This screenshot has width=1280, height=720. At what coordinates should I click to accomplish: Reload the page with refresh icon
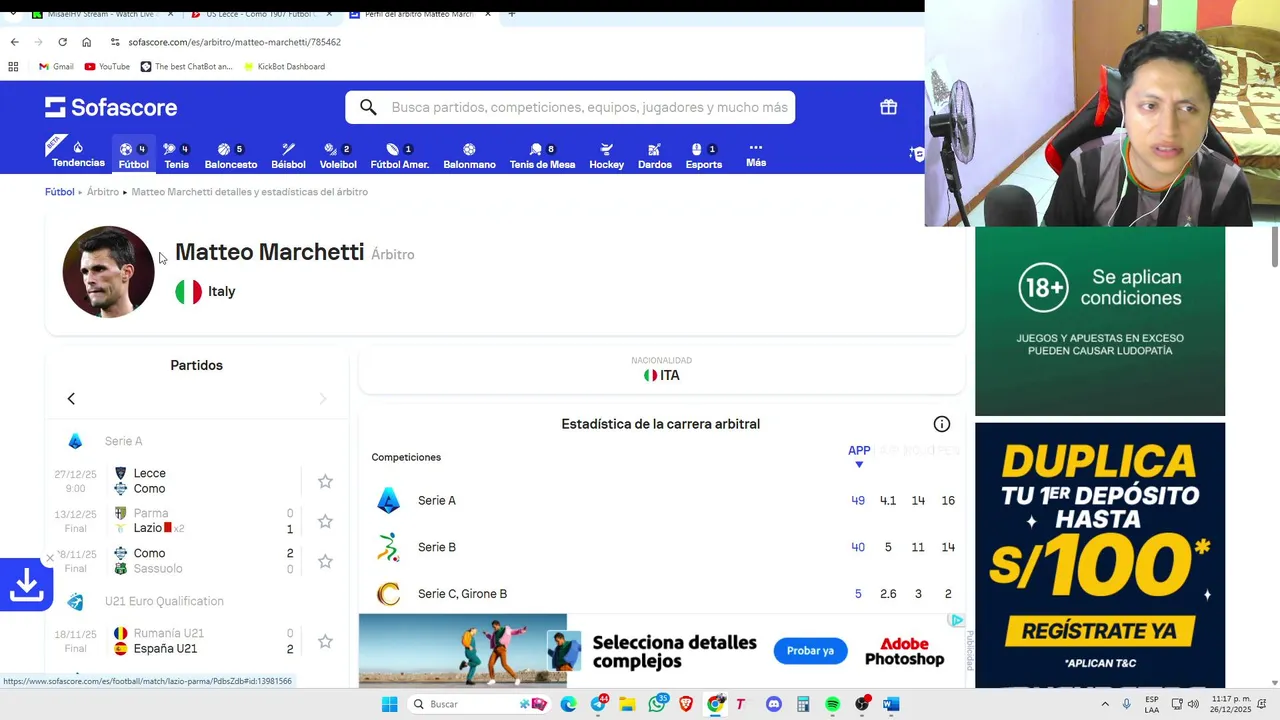coord(62,42)
